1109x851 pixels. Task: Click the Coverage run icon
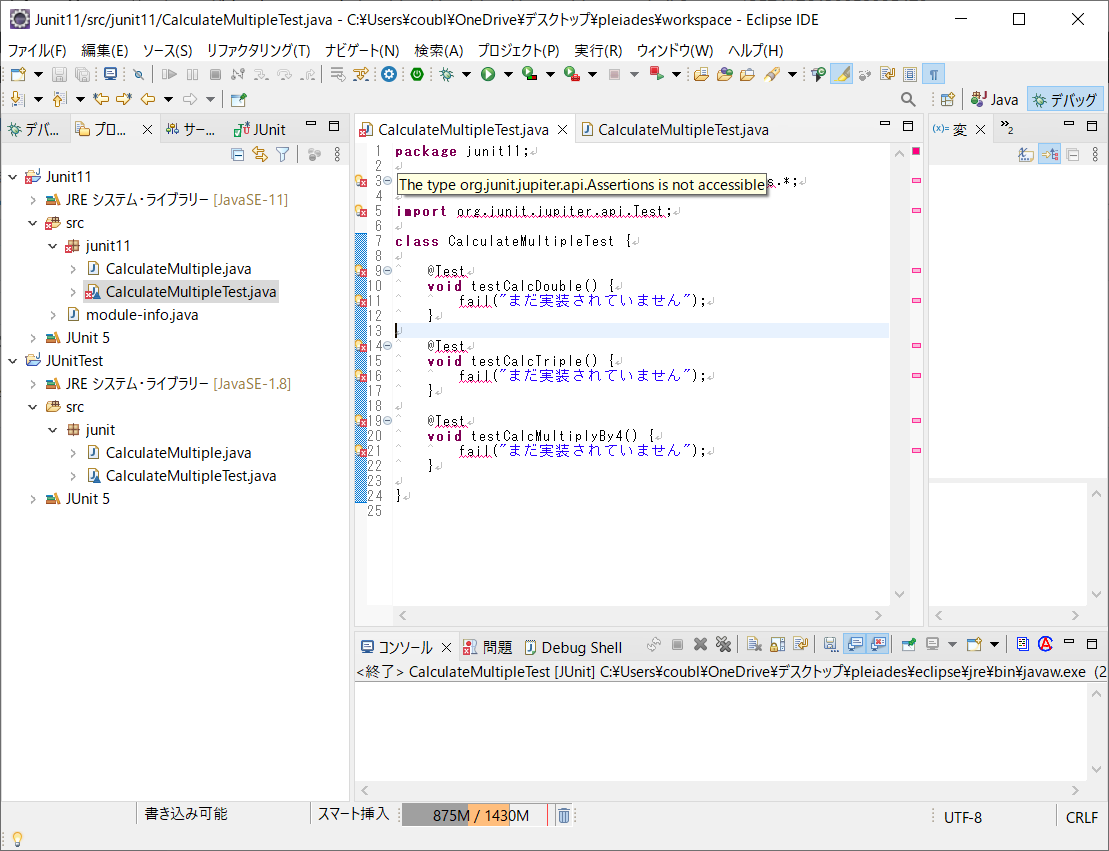tap(530, 74)
